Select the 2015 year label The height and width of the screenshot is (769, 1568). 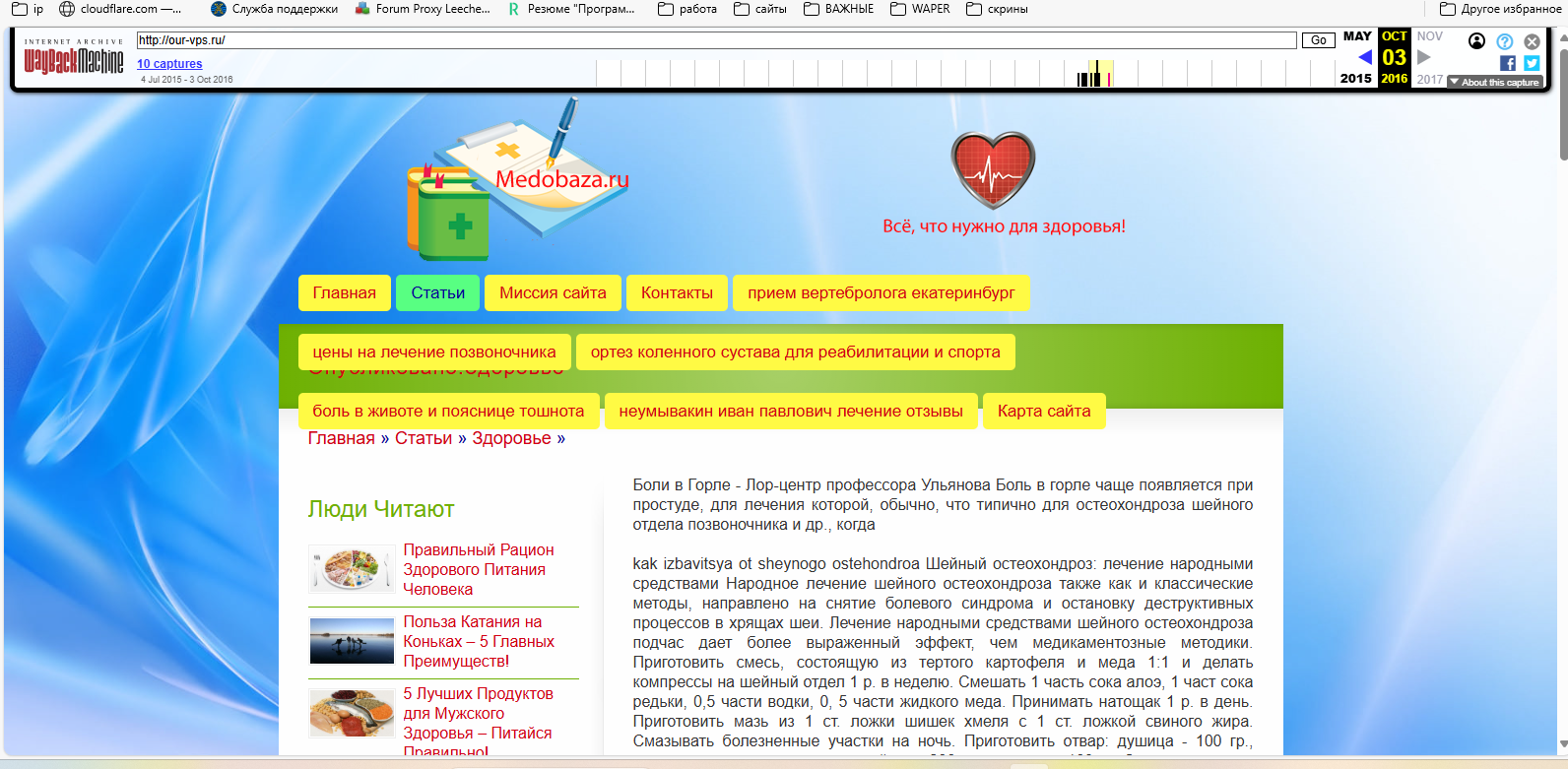tap(1355, 79)
